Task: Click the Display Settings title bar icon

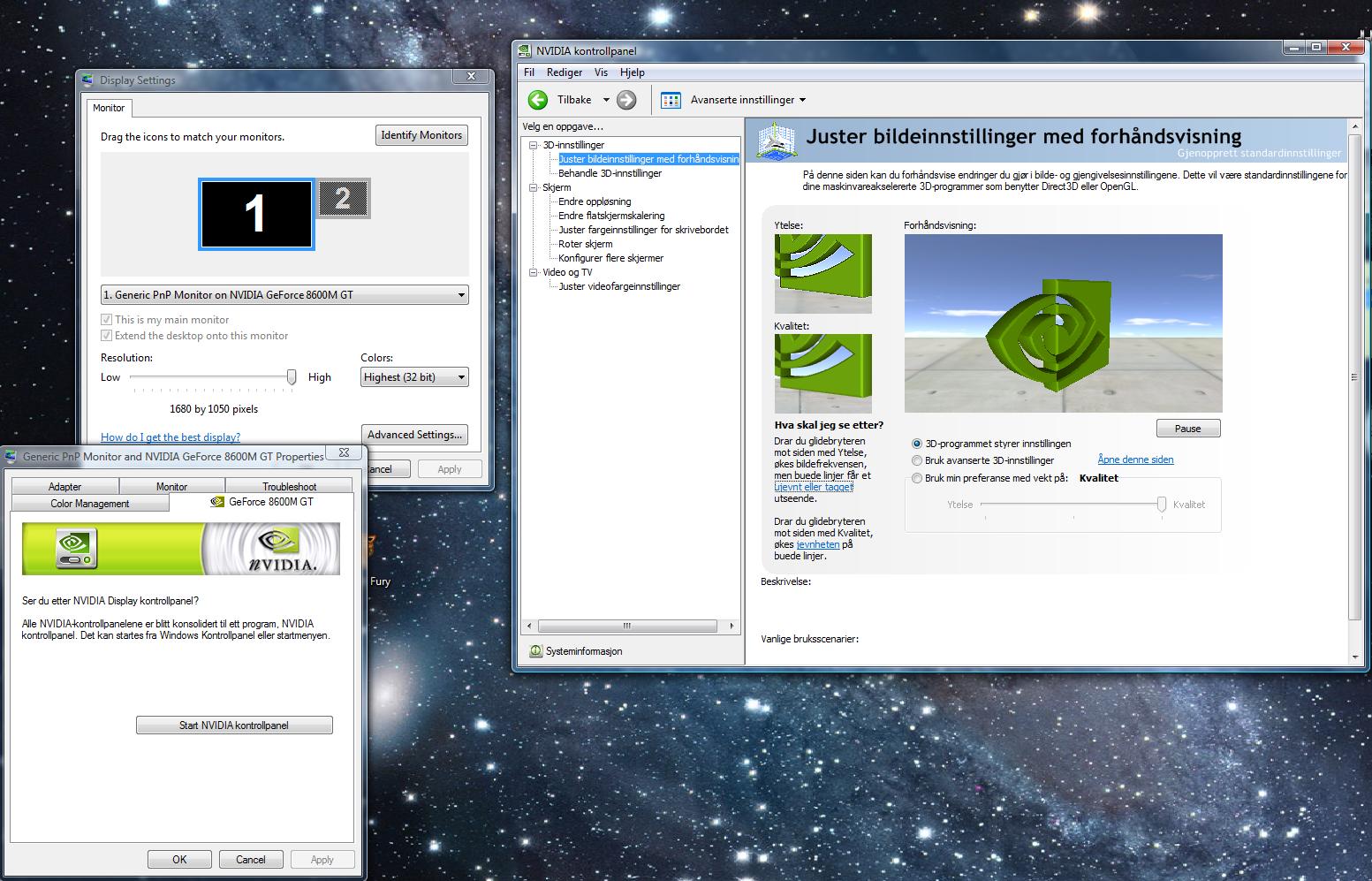Action: click(88, 80)
